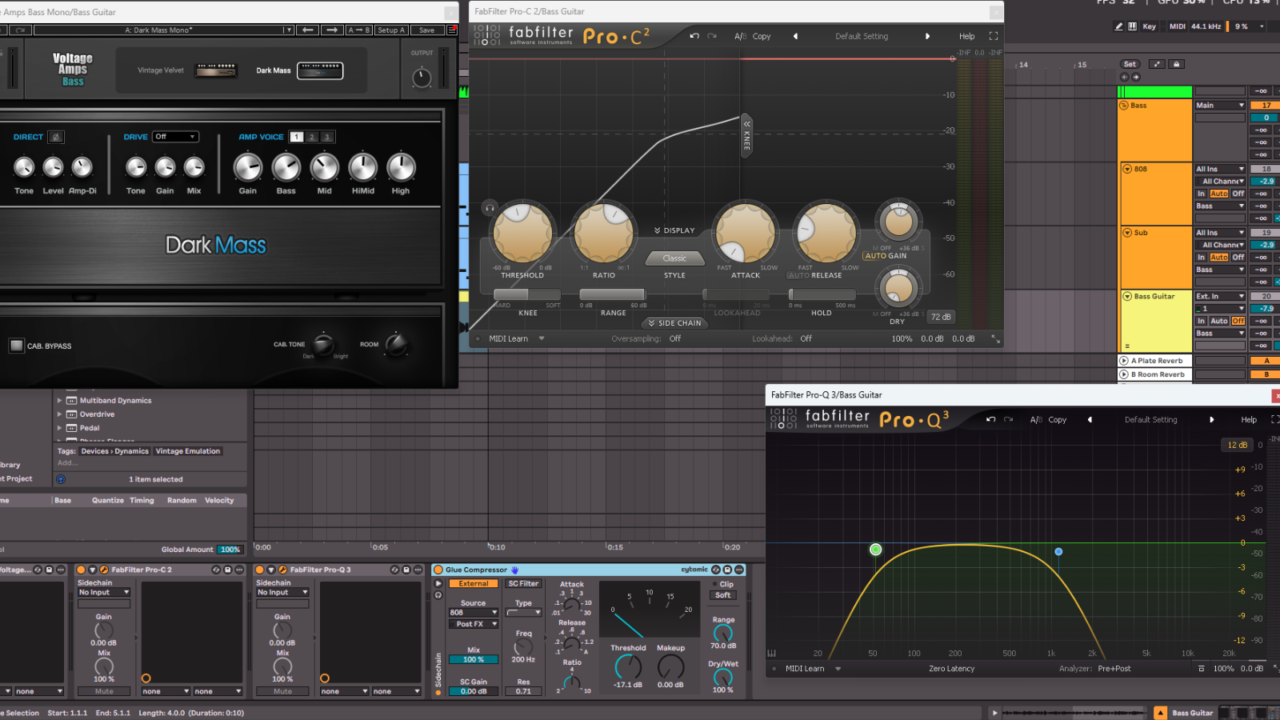Image resolution: width=1280 pixels, height=720 pixels.
Task: Adjust the Knee slider in Pro-C 2
Action: pos(527,295)
